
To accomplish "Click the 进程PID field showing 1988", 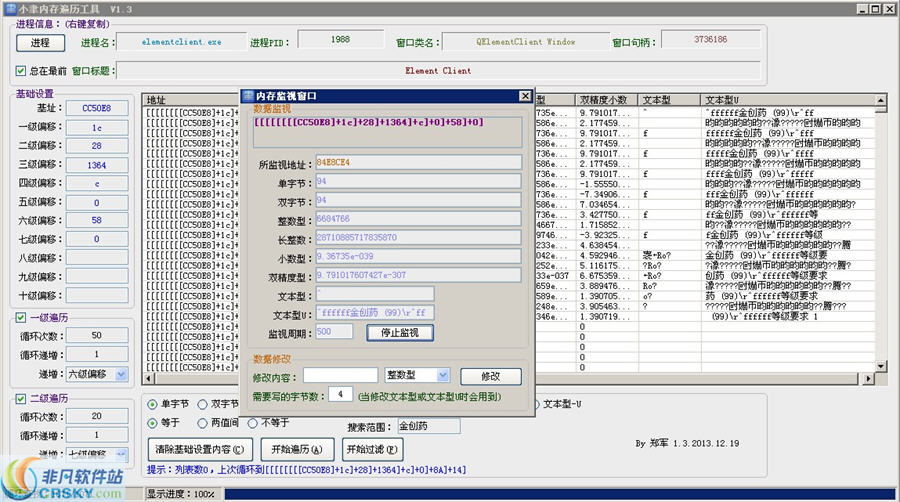I will [341, 40].
